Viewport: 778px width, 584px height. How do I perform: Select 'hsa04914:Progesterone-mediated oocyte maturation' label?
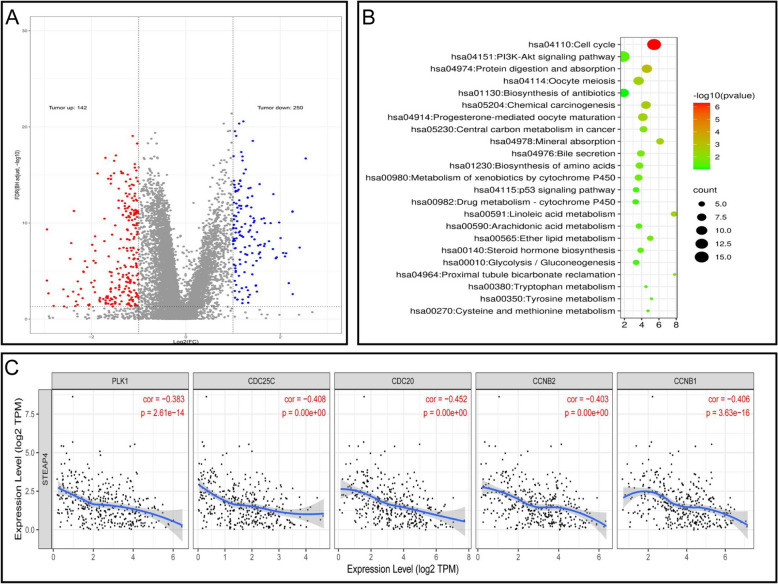point(502,117)
